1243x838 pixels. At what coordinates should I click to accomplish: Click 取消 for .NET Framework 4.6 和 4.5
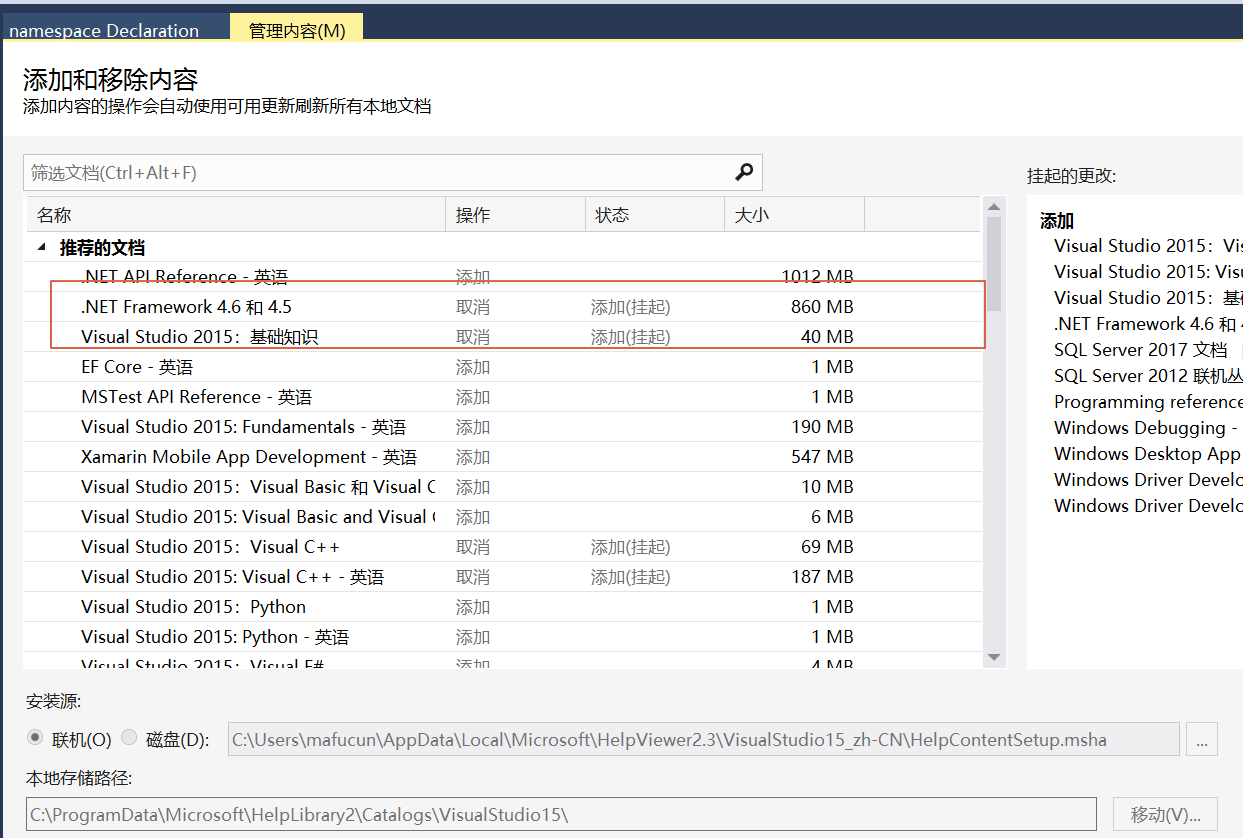(x=473, y=307)
